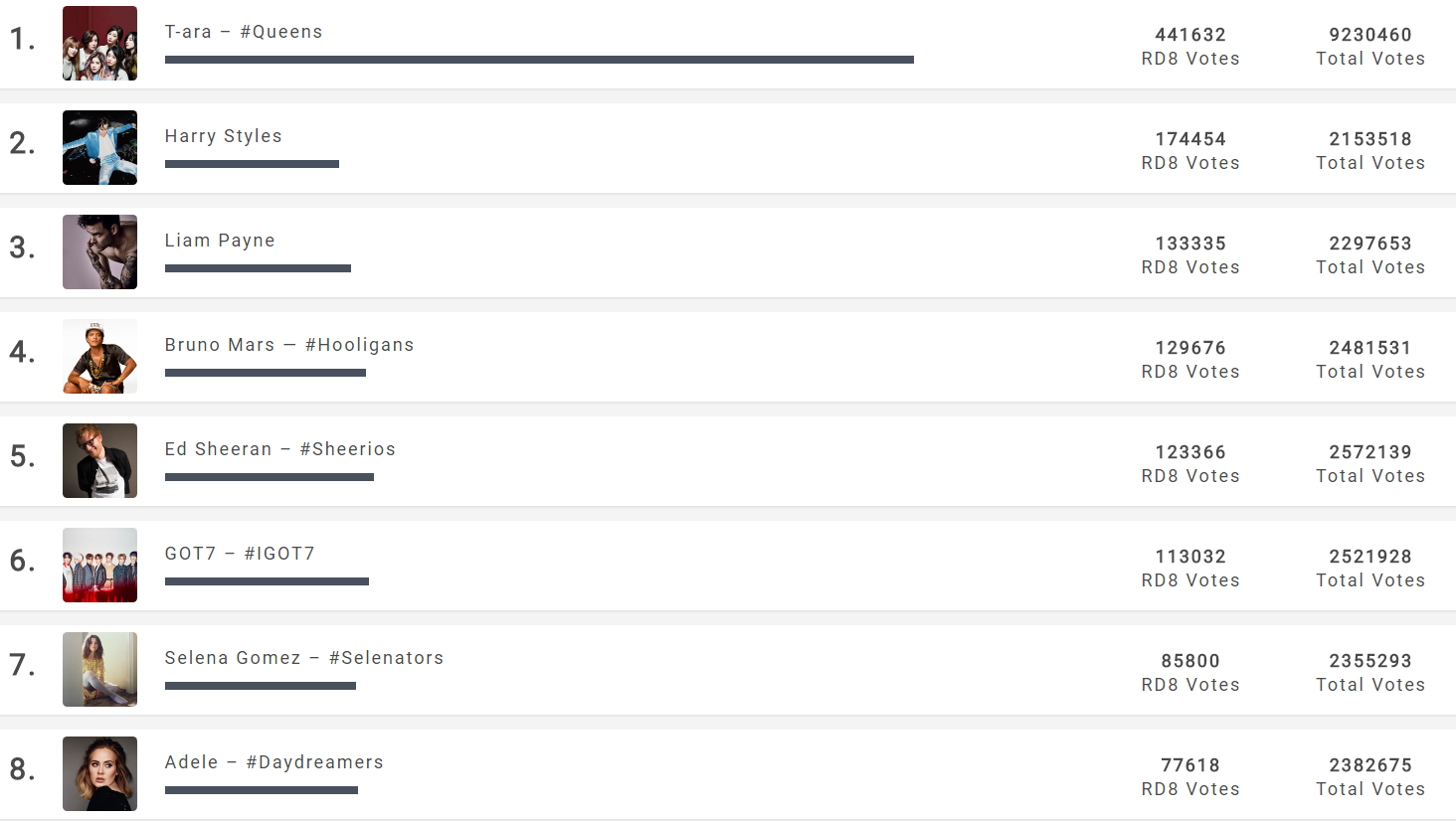Click the Ed Sheeran – #Sheerios title
1456x821 pixels.
(x=280, y=449)
